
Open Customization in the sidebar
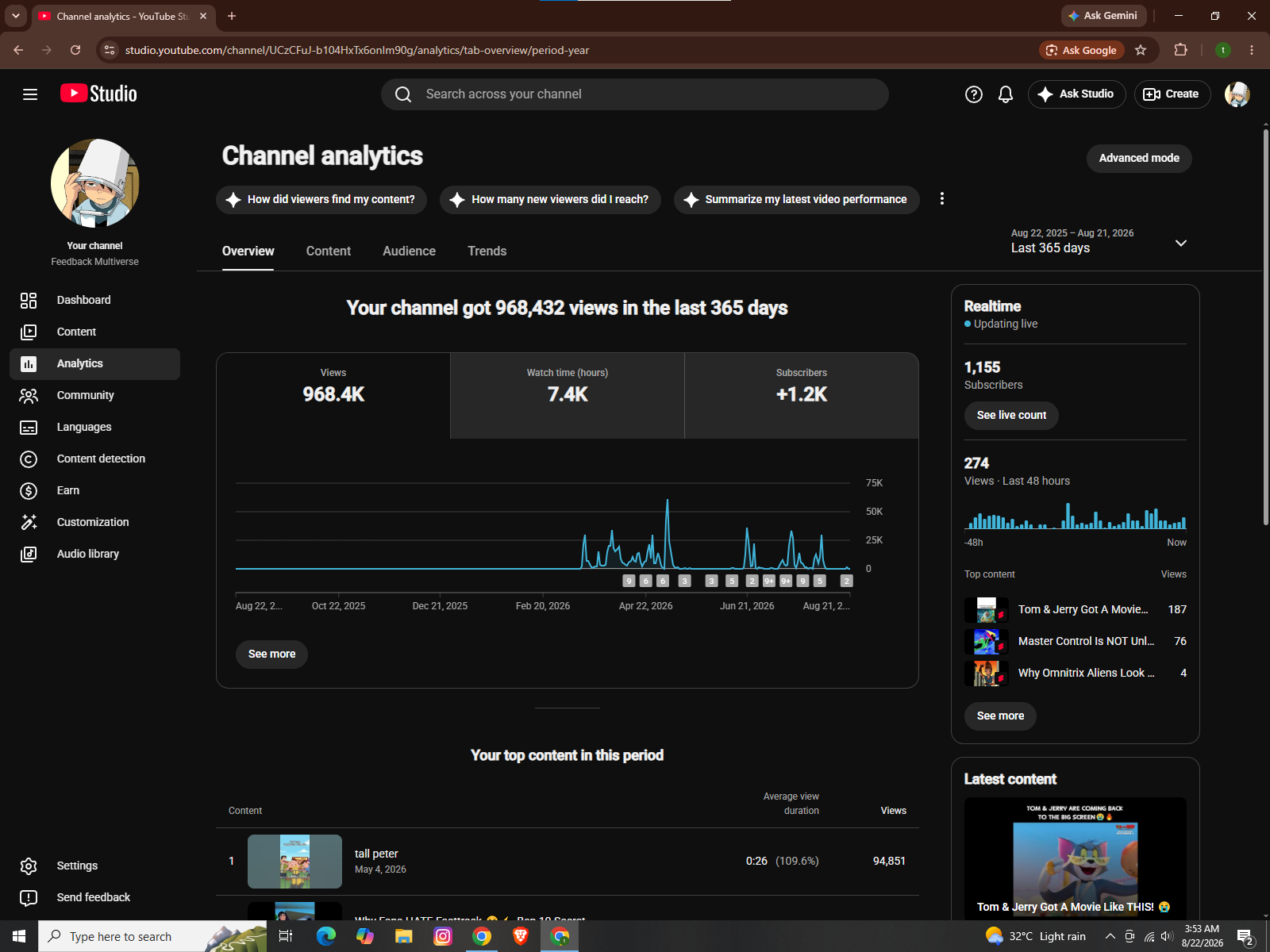tap(94, 522)
